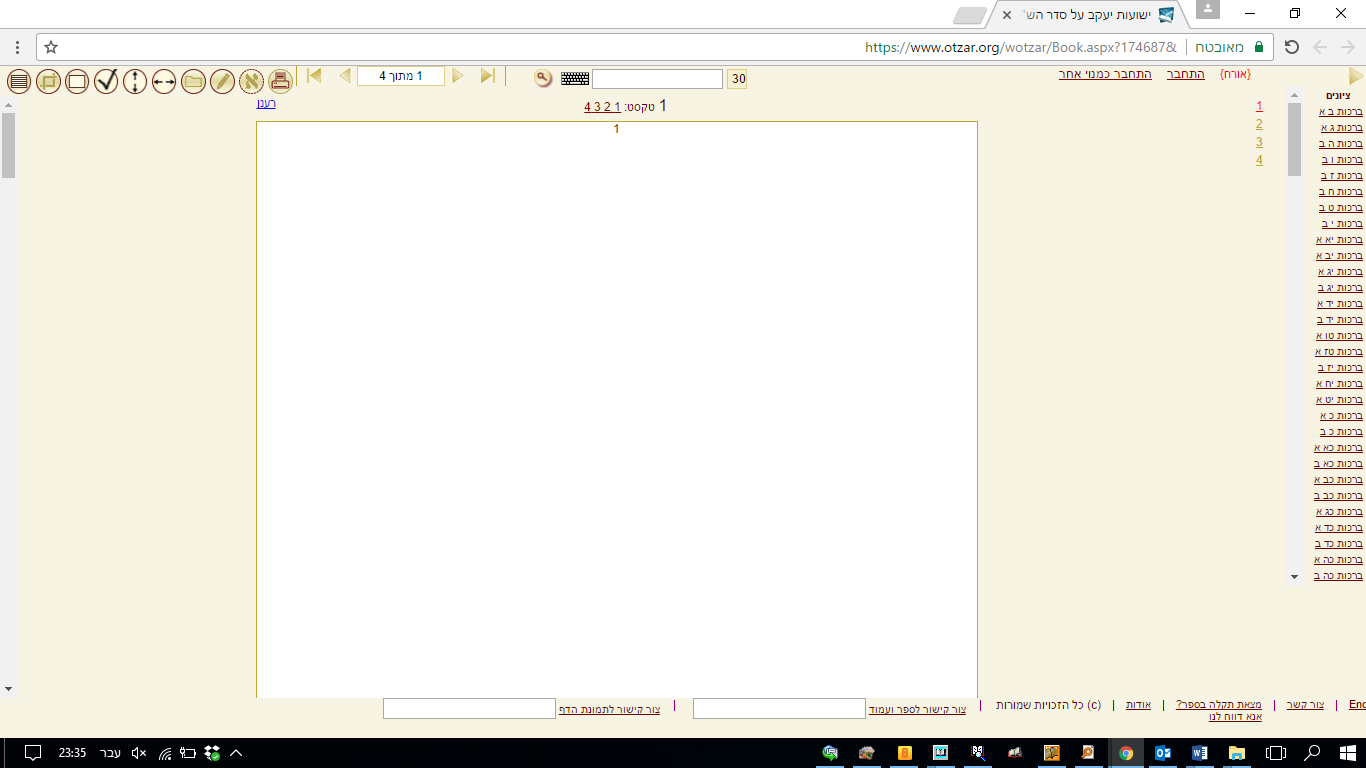Click the book-and-page link text field
The height and width of the screenshot is (768, 1366).
coord(779,708)
